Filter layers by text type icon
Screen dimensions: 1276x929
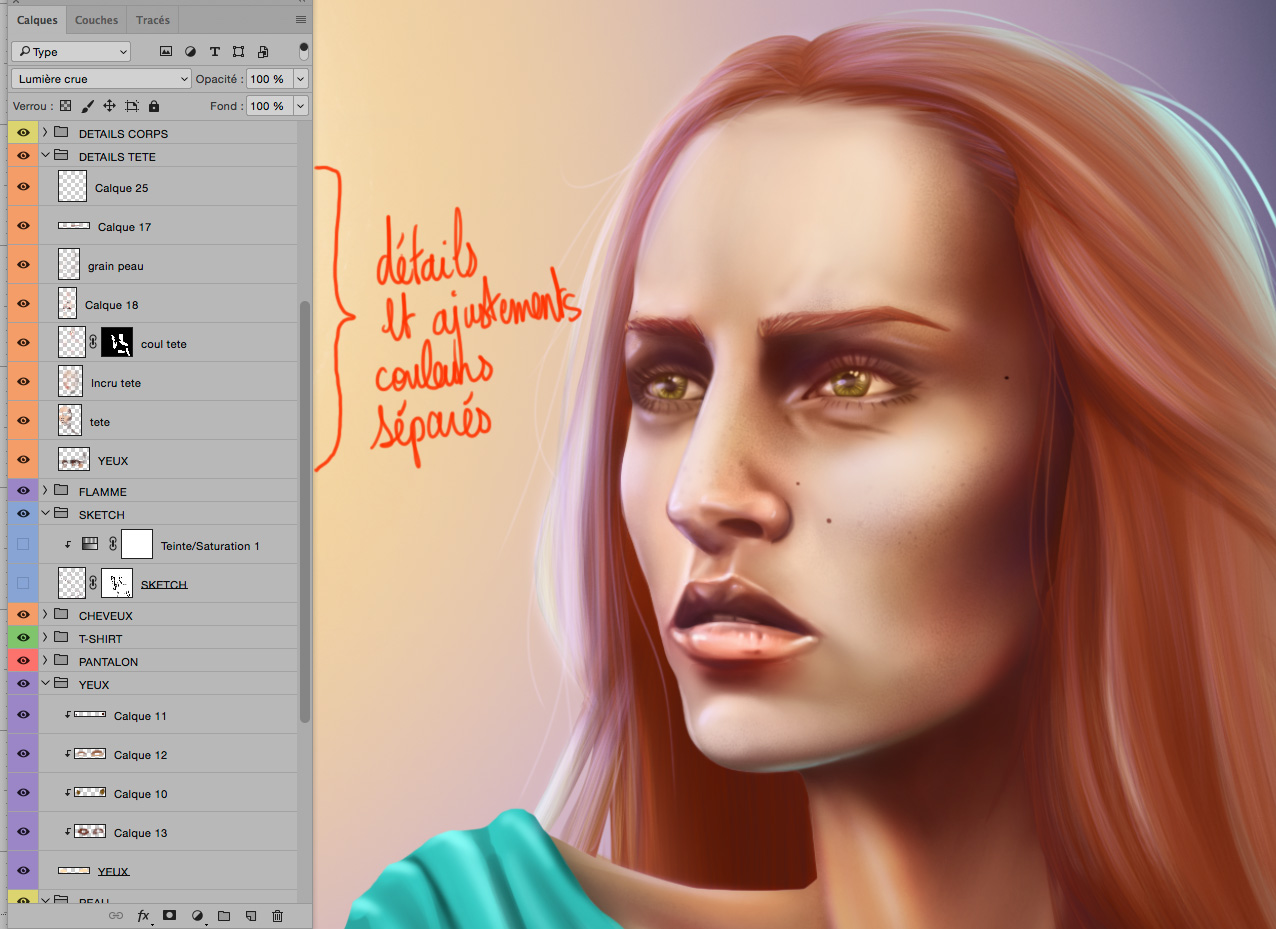[214, 52]
